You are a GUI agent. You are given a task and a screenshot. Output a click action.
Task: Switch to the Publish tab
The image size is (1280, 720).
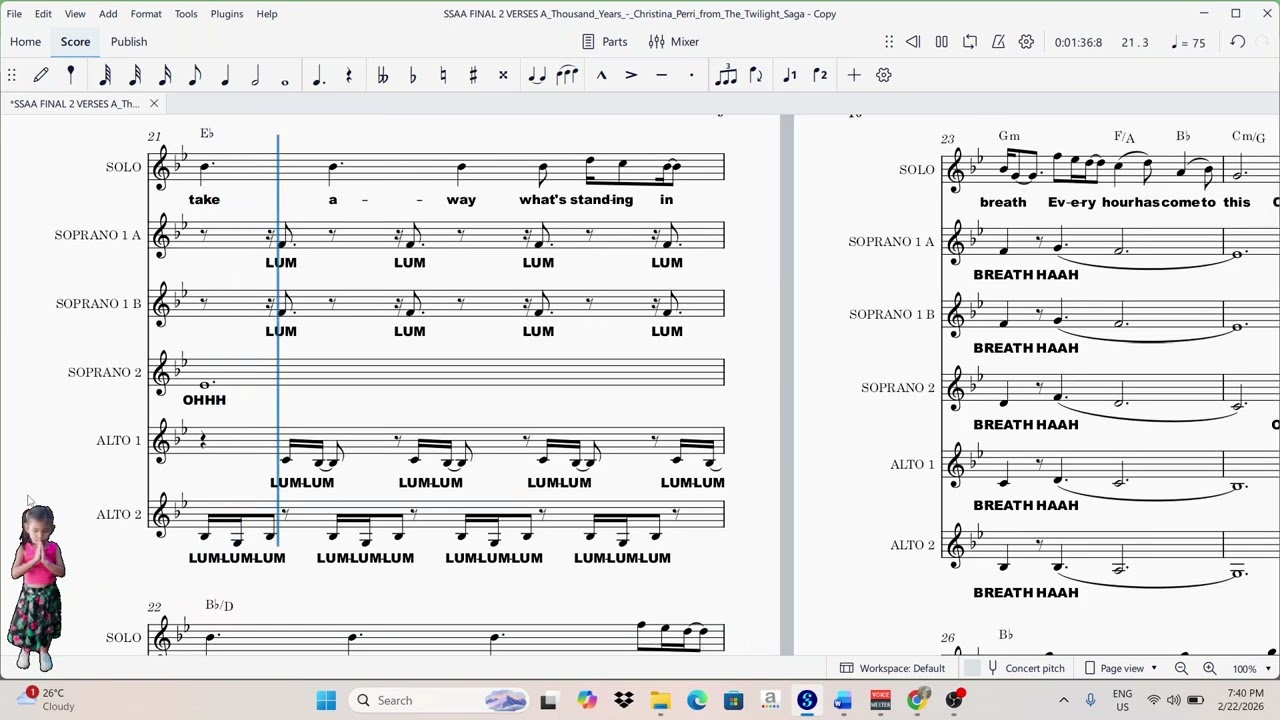[x=129, y=42]
